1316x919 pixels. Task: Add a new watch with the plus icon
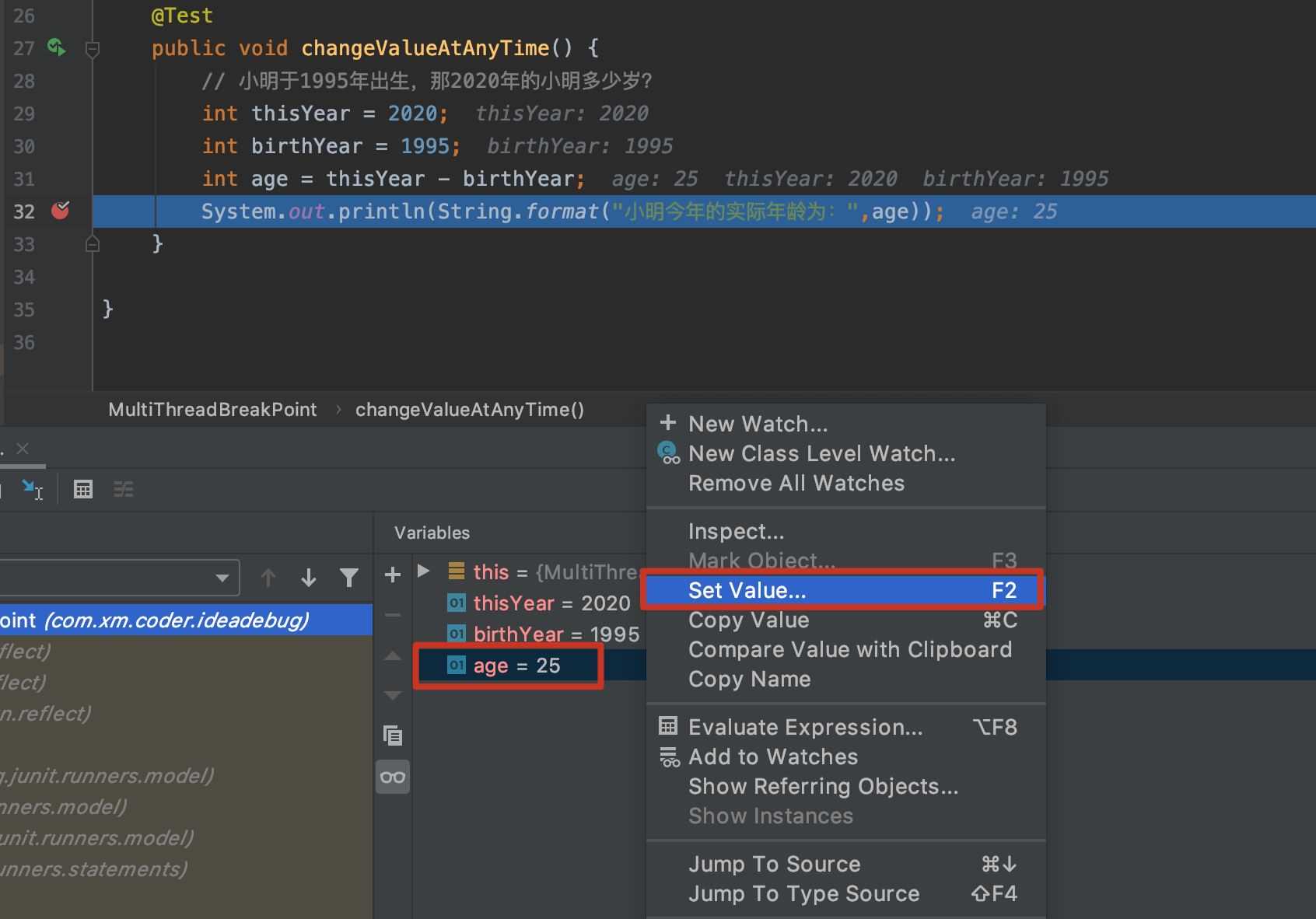393,575
